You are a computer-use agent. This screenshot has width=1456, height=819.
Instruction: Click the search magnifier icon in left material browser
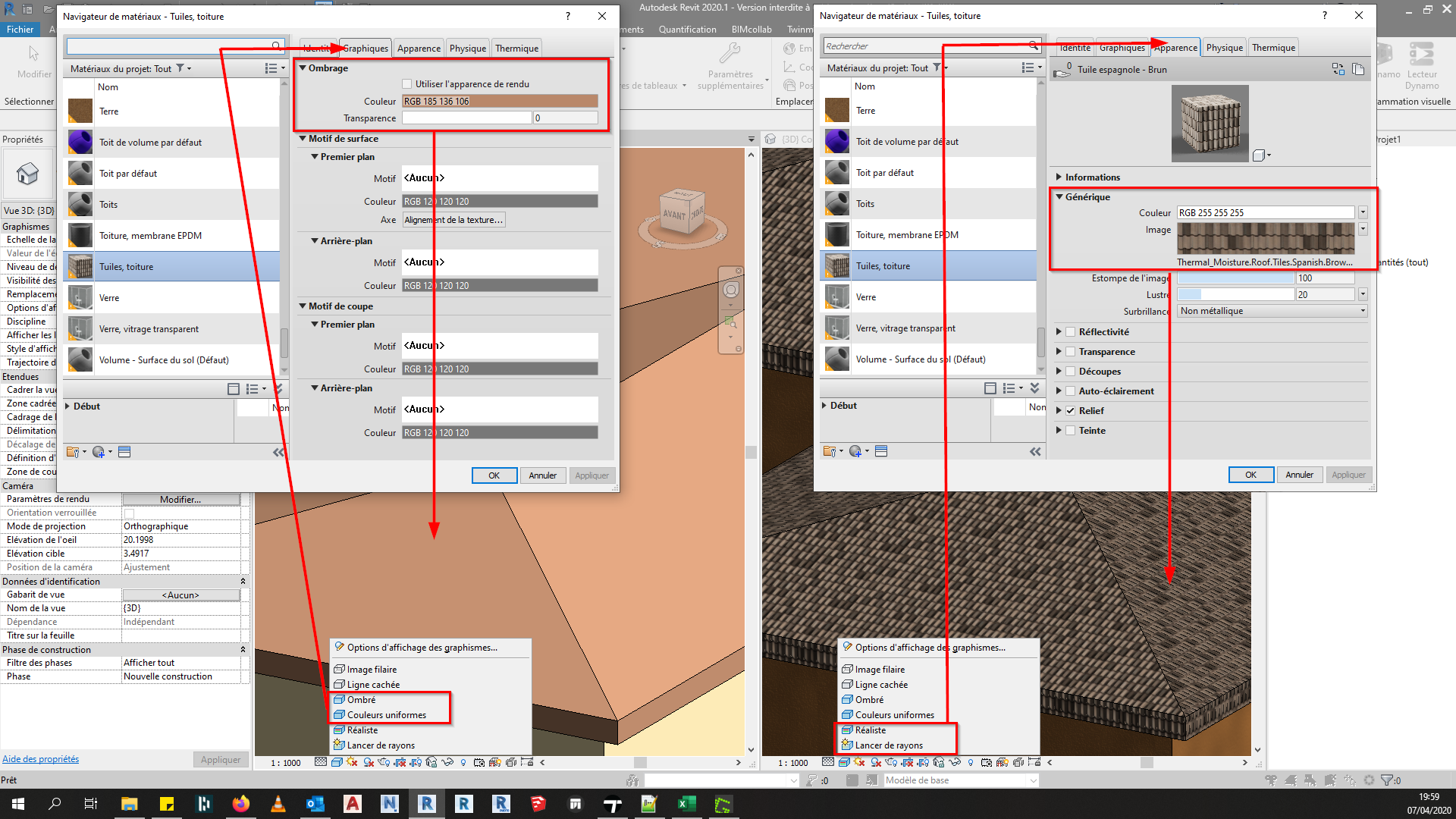point(277,46)
